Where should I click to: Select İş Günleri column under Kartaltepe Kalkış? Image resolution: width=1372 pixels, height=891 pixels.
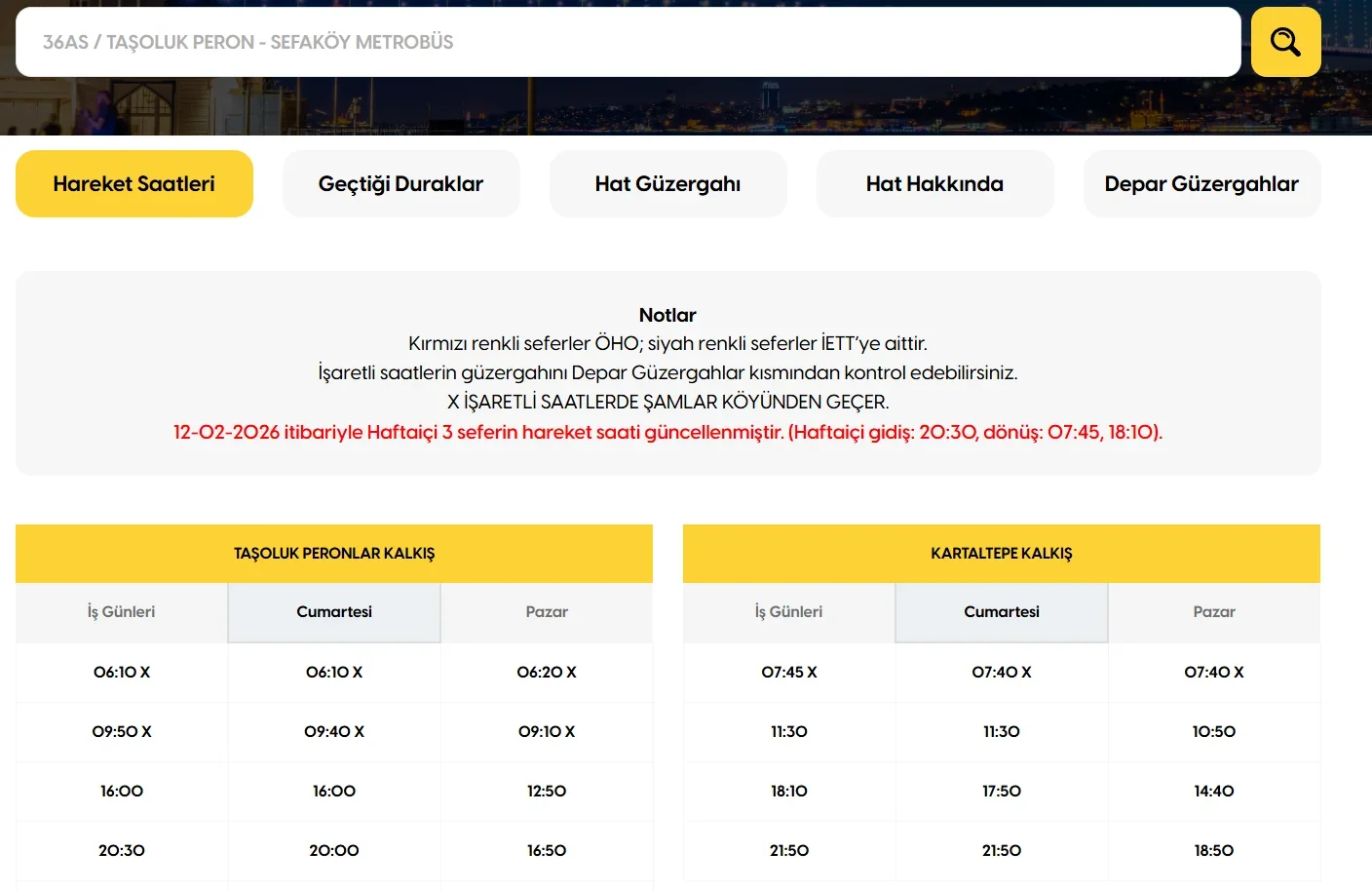[x=788, y=612]
